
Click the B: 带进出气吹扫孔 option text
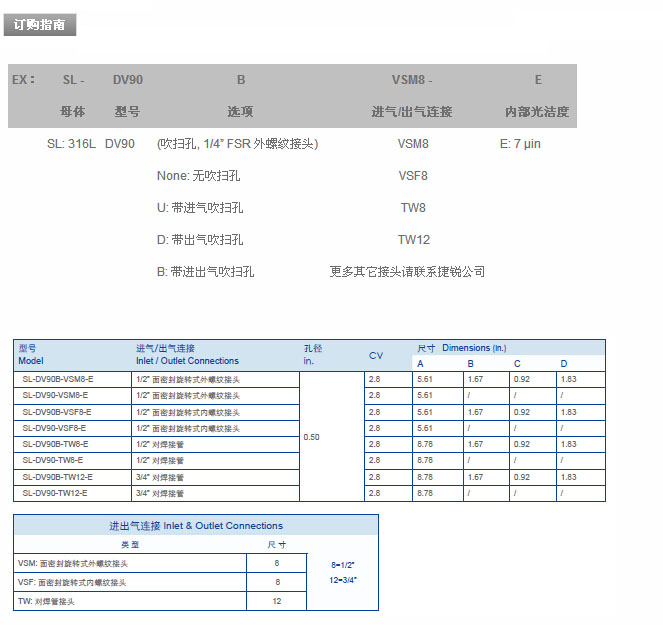(206, 272)
